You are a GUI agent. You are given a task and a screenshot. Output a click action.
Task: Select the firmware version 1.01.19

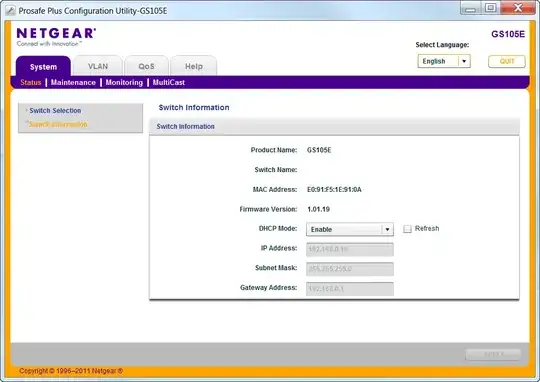(x=319, y=209)
